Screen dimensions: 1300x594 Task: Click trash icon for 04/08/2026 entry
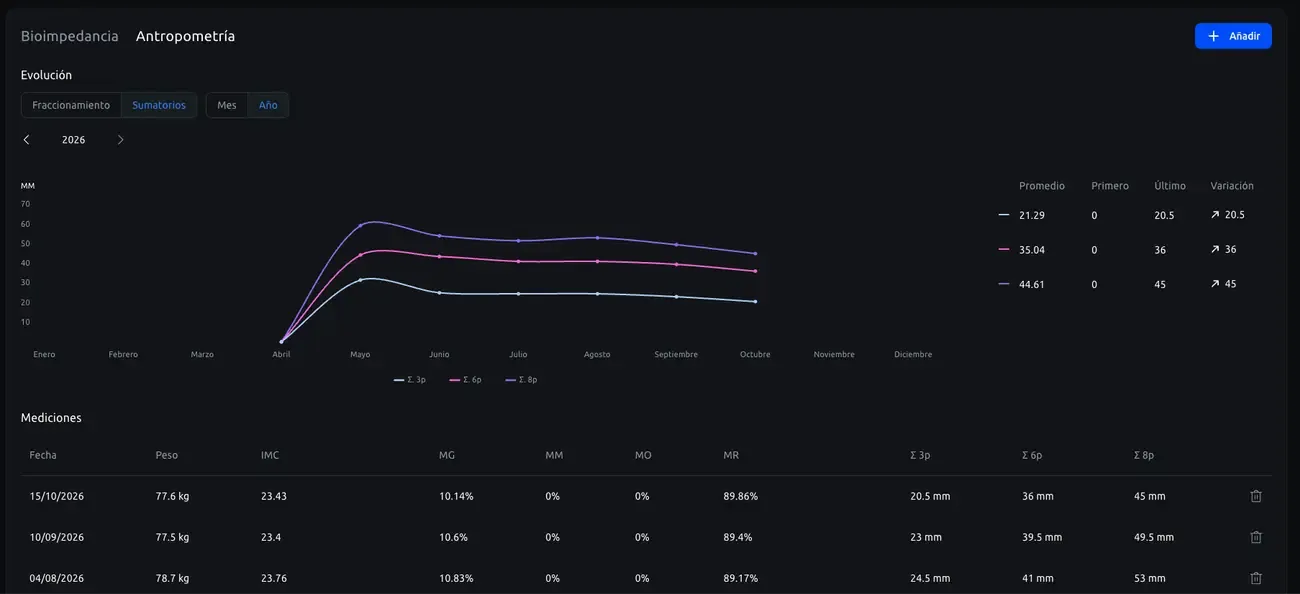pyautogui.click(x=1256, y=578)
